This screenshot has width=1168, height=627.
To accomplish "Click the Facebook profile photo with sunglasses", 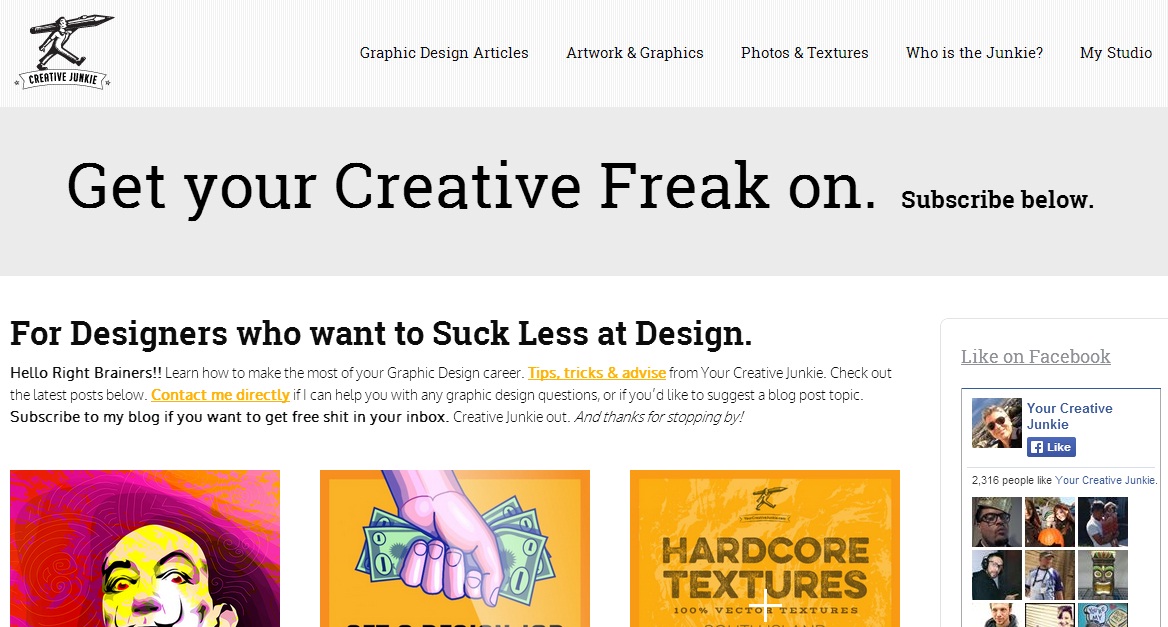I will pyautogui.click(x=997, y=423).
